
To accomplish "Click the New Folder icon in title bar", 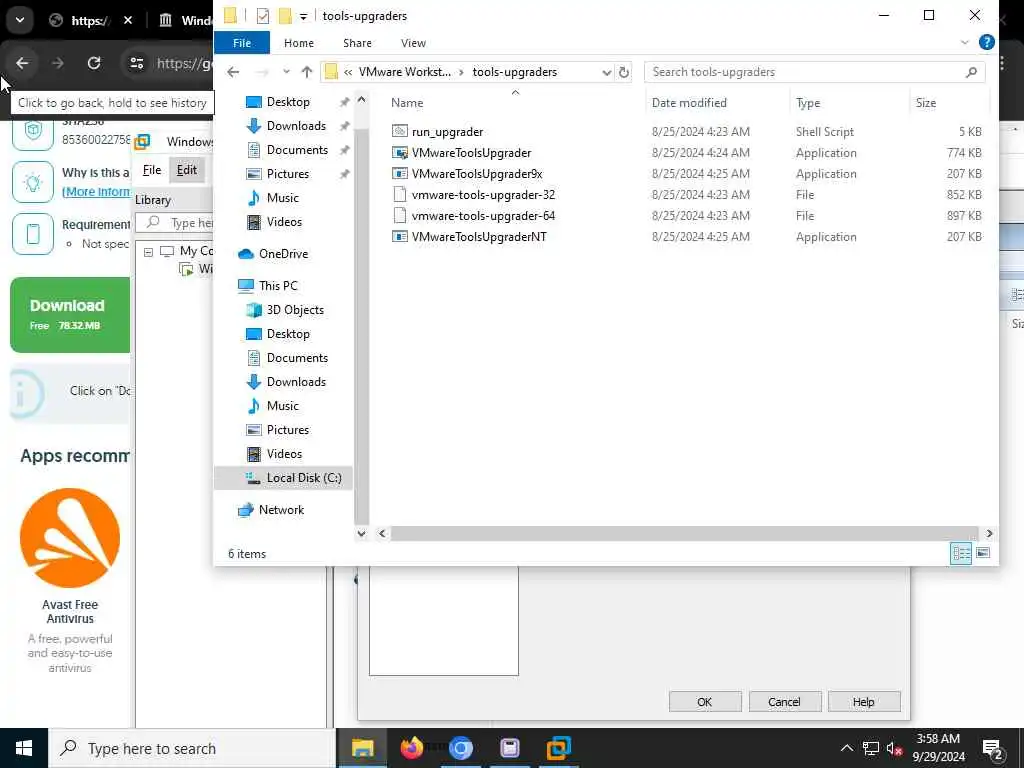I will pos(285,16).
